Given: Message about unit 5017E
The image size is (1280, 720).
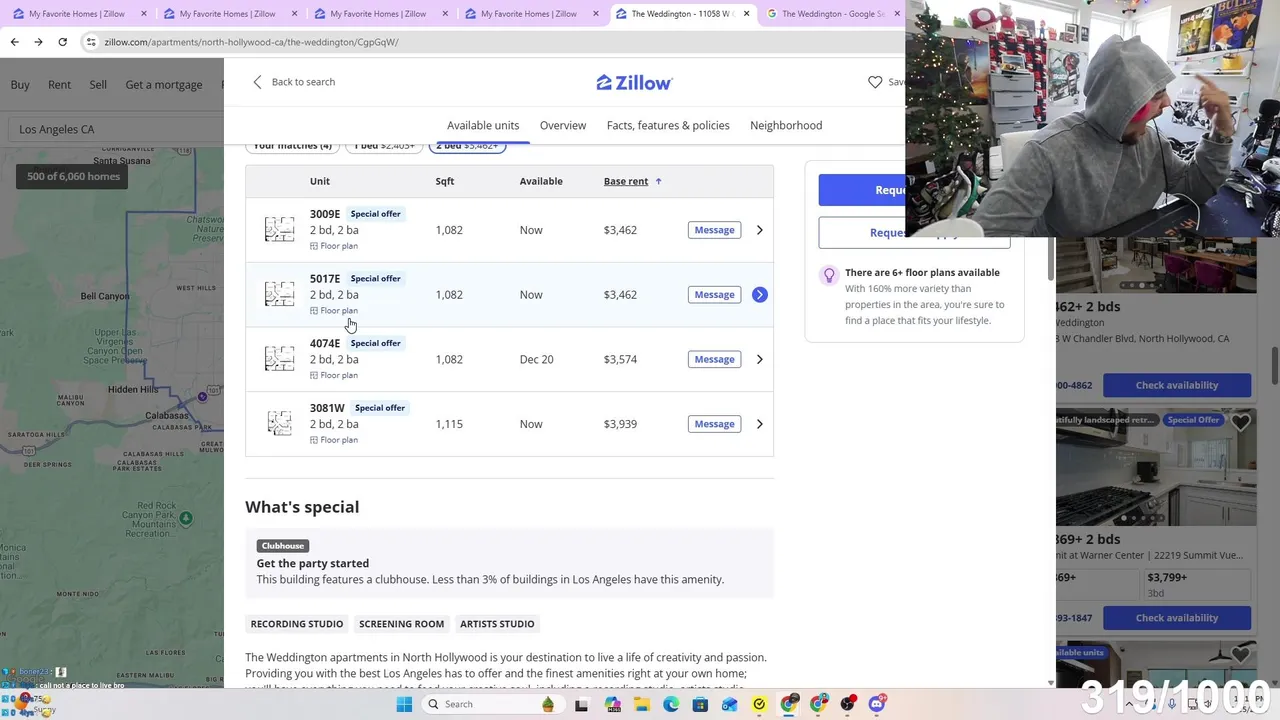Looking at the screenshot, I should [x=714, y=294].
